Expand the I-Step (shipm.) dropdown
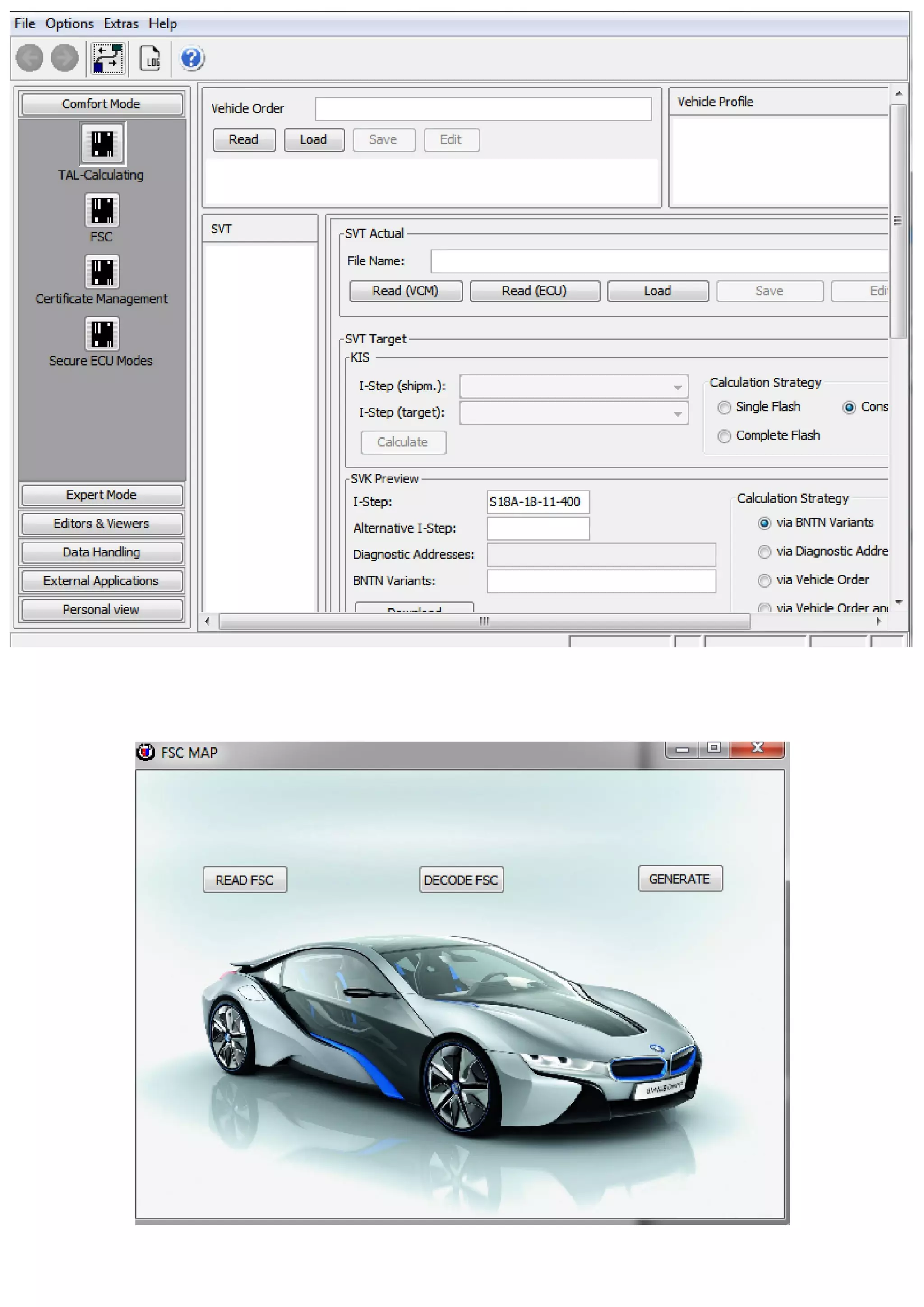Image resolution: width=924 pixels, height=1307 pixels. click(x=677, y=387)
